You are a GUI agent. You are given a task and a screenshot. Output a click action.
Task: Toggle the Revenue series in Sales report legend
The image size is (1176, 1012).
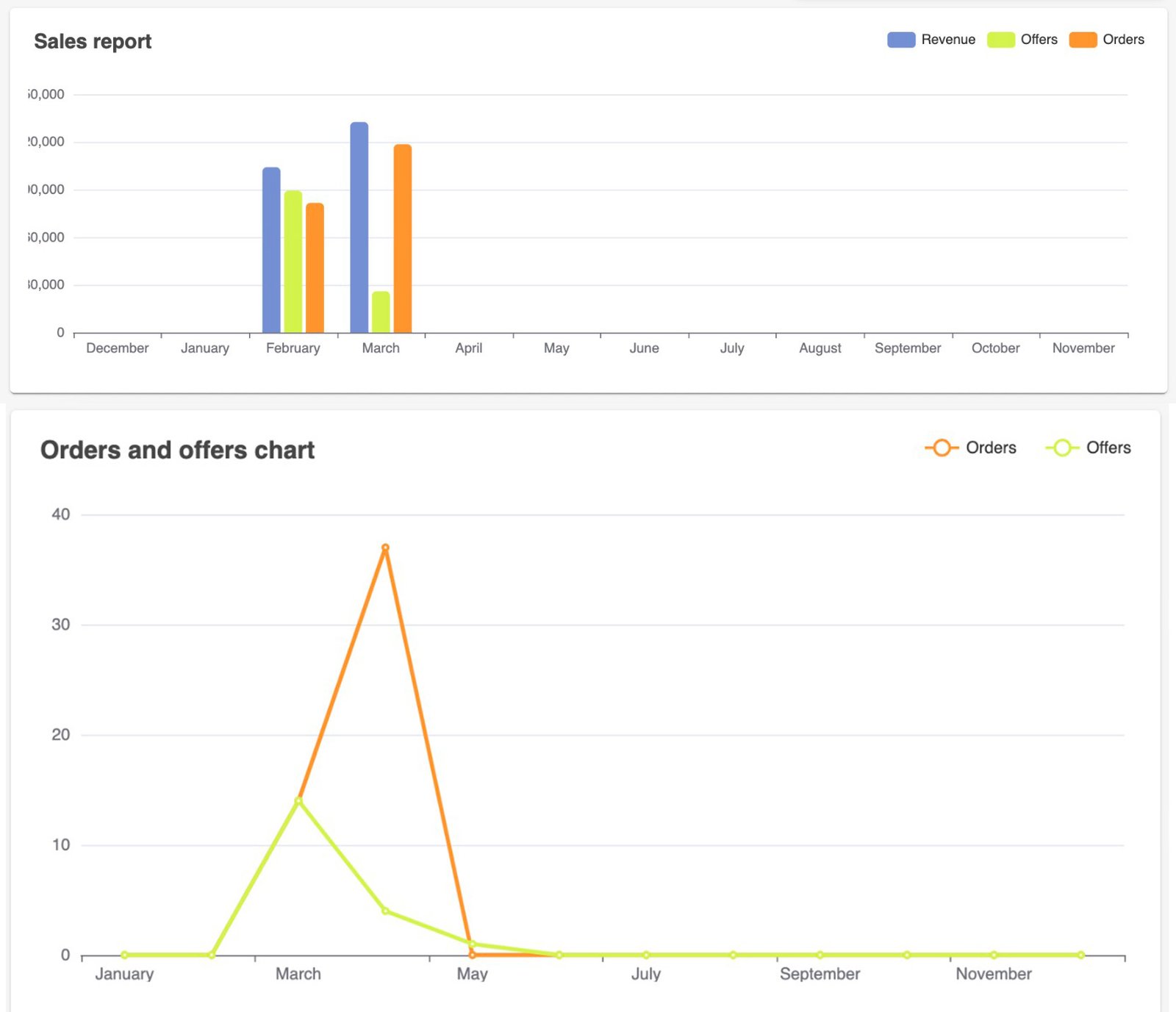coord(931,40)
